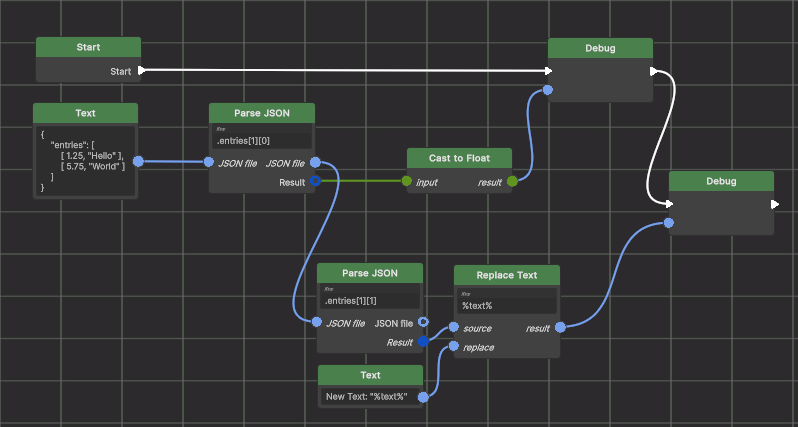Edit the .entries[1][1] filter field
Viewport: 798px width, 427px height.
coord(370,298)
